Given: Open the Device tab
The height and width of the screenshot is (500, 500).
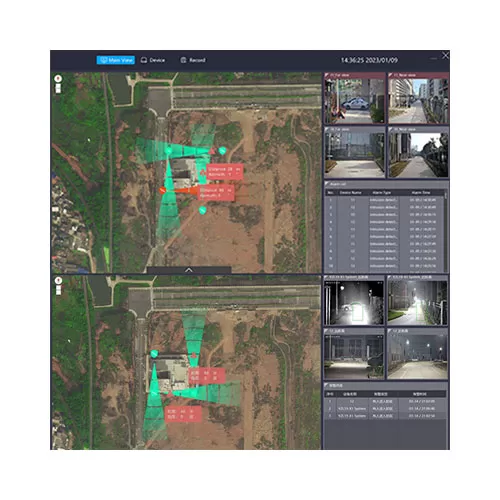Looking at the screenshot, I should point(153,60).
